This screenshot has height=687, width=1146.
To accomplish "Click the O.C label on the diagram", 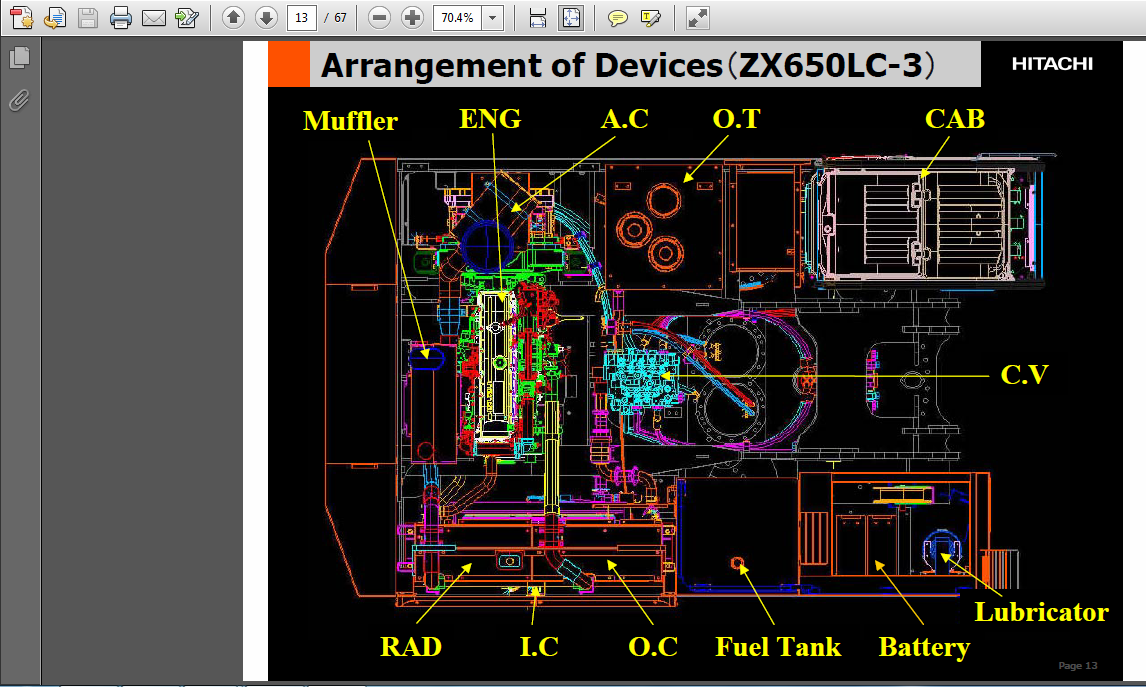I will 653,647.
